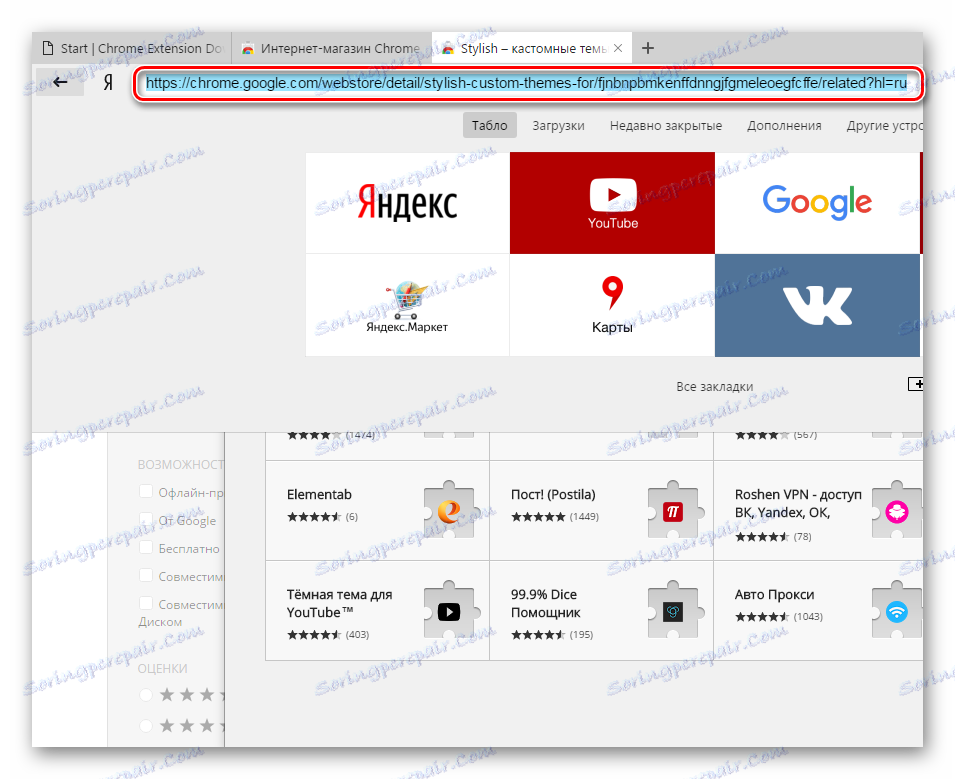Click the ВОЗМОЖНОСТИ heading
This screenshot has width=955, height=779.
point(181,465)
